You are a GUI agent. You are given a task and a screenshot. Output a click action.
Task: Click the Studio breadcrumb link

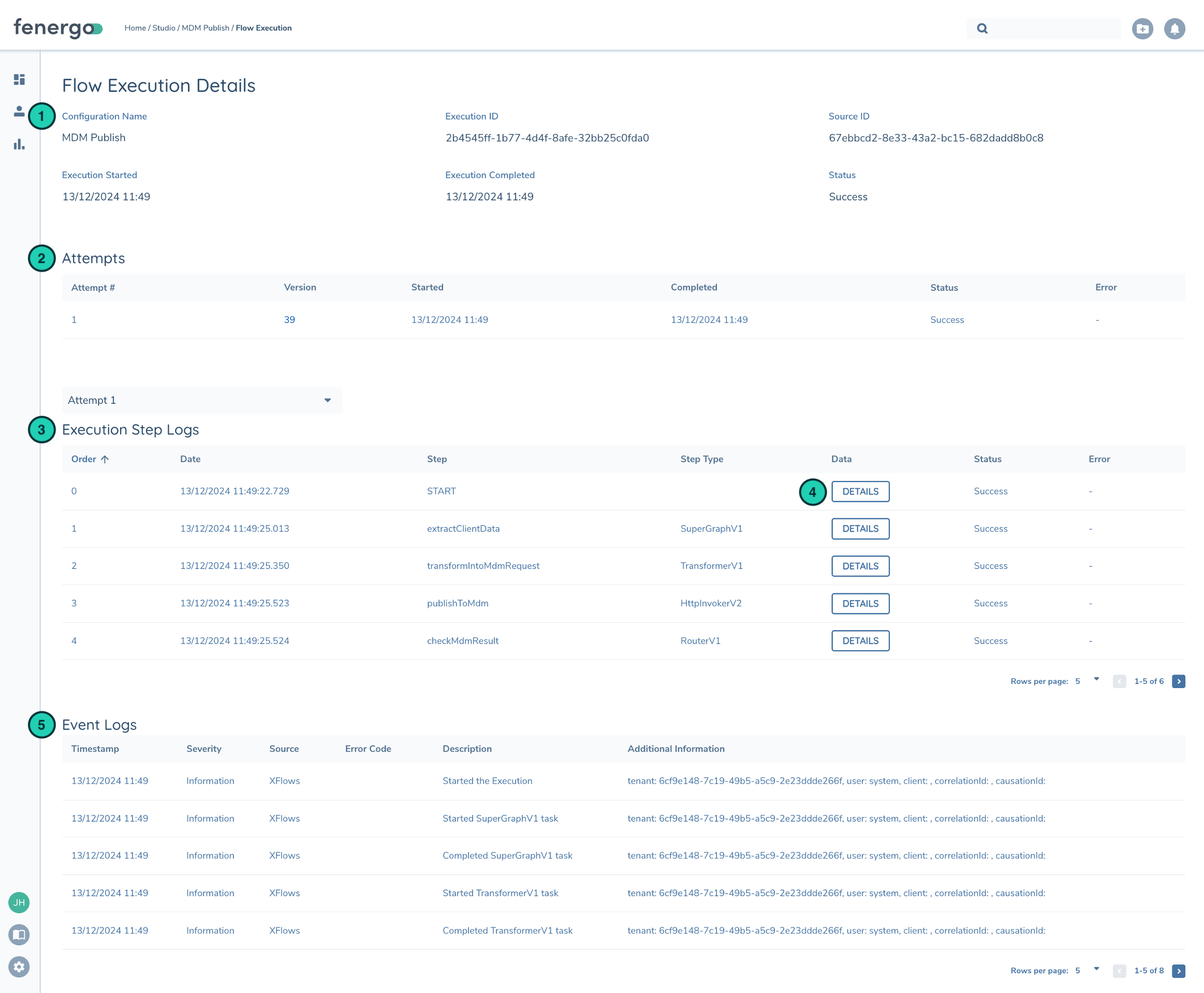pyautogui.click(x=165, y=27)
